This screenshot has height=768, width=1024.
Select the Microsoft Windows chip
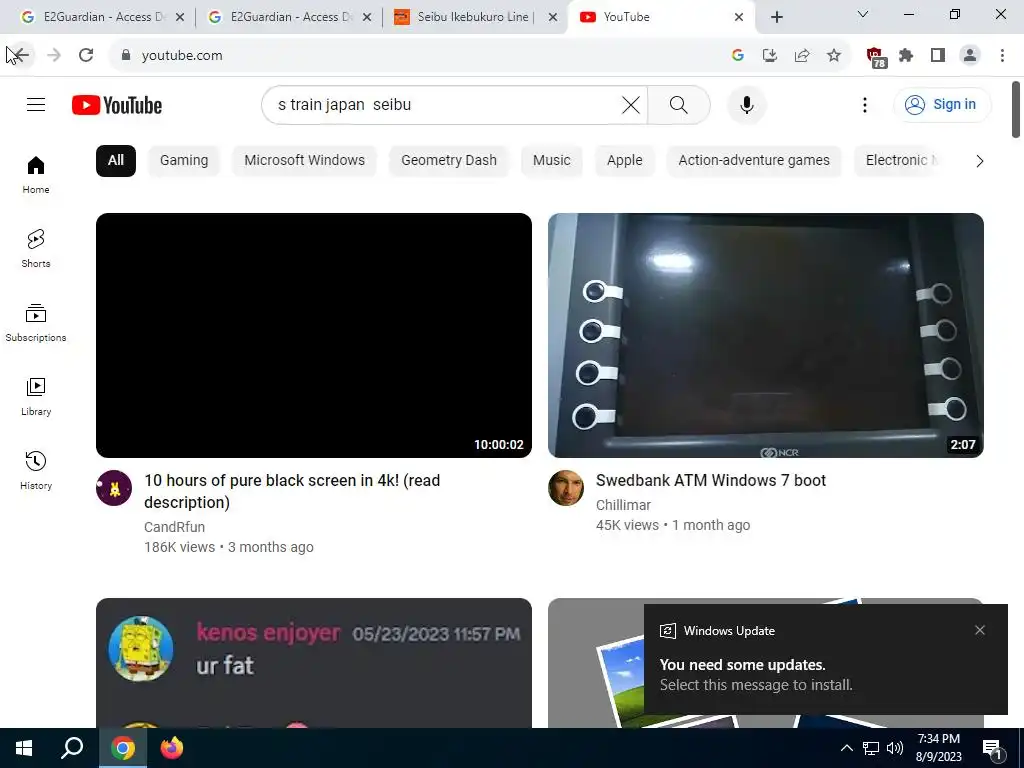click(x=304, y=161)
